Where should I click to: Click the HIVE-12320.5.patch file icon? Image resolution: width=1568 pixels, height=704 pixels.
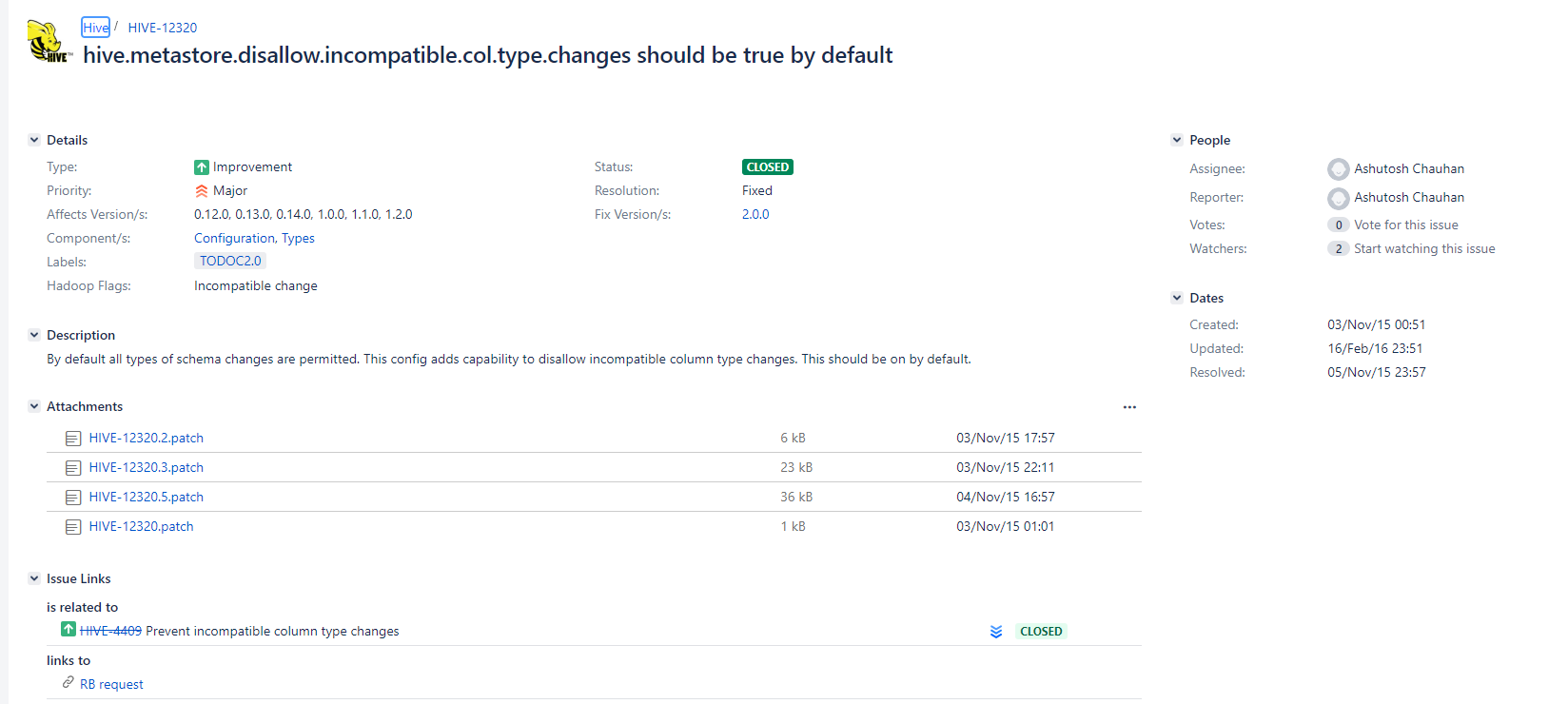[x=73, y=498]
